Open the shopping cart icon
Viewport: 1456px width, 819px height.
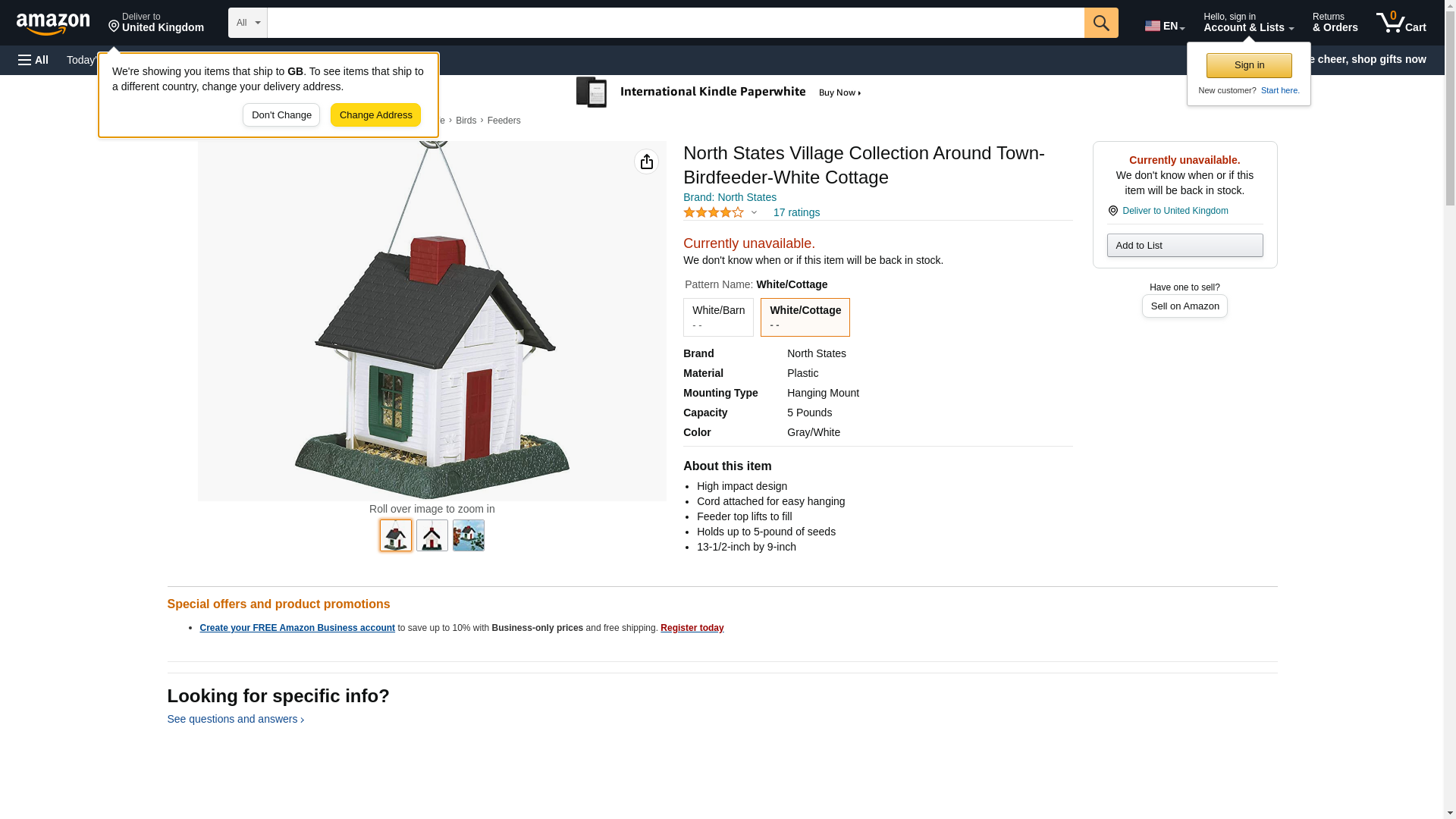tap(1401, 23)
